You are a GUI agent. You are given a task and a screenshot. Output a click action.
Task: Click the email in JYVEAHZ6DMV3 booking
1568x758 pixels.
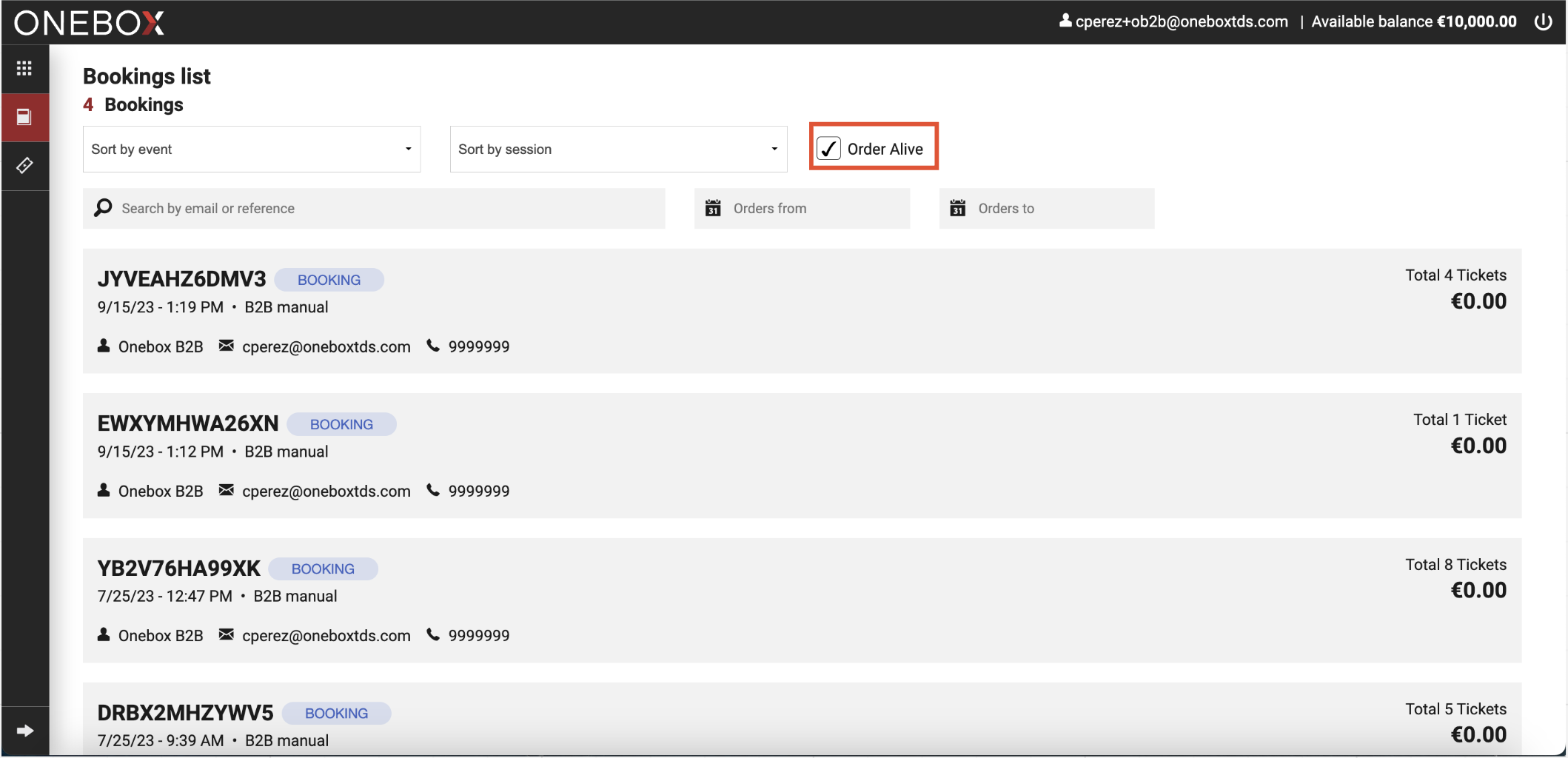(326, 346)
